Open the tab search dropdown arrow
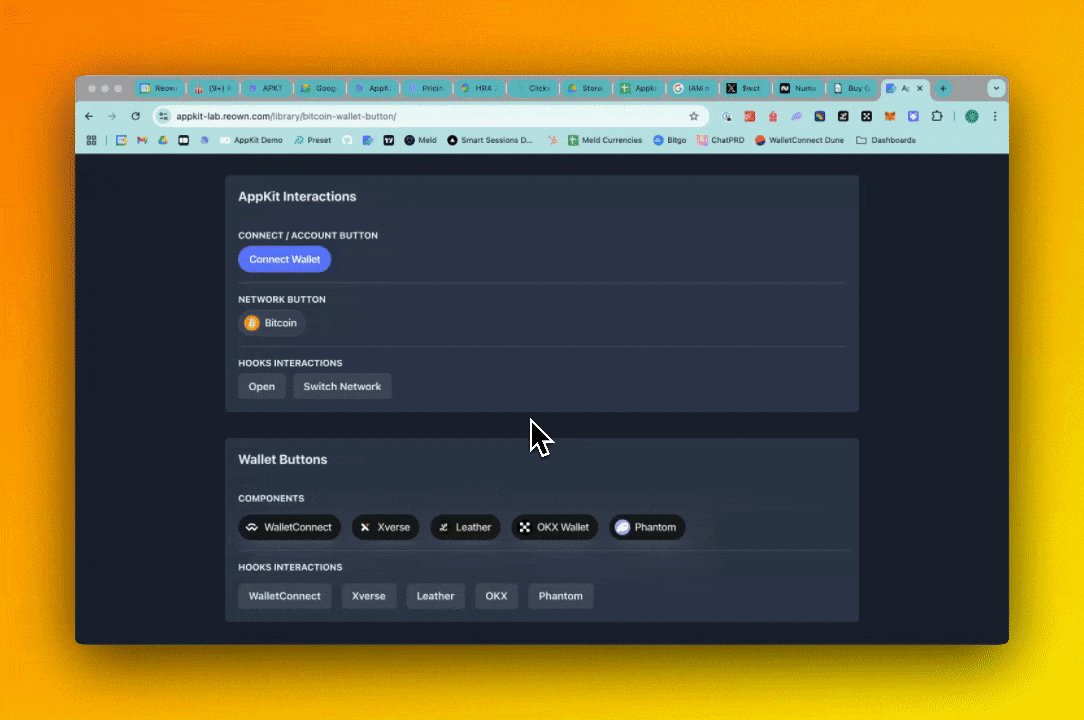 (x=996, y=89)
